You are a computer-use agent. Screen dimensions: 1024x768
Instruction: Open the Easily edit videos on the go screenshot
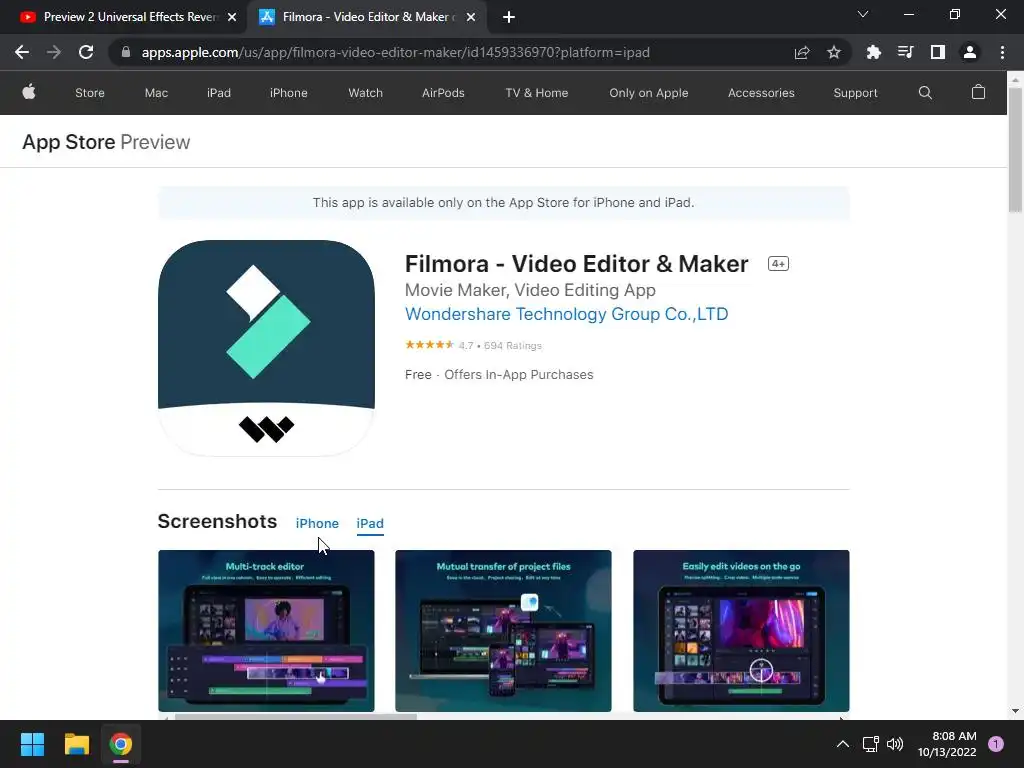[x=741, y=631]
